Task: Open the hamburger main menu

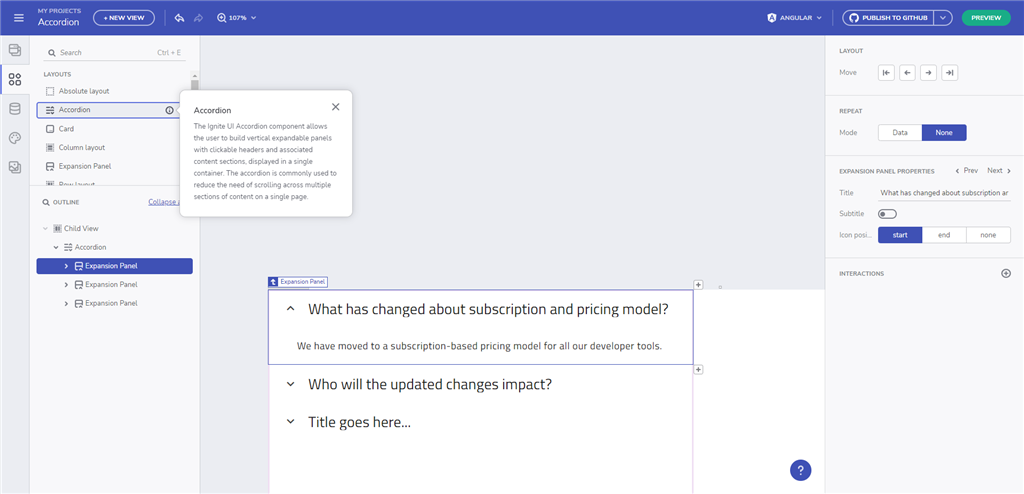Action: click(18, 18)
